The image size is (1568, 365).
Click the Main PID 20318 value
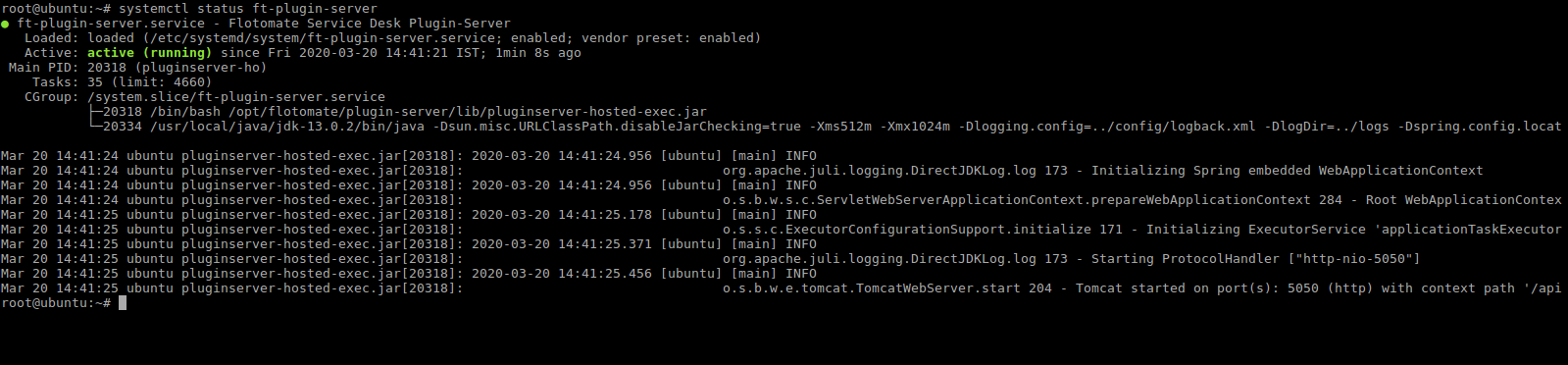coord(107,68)
